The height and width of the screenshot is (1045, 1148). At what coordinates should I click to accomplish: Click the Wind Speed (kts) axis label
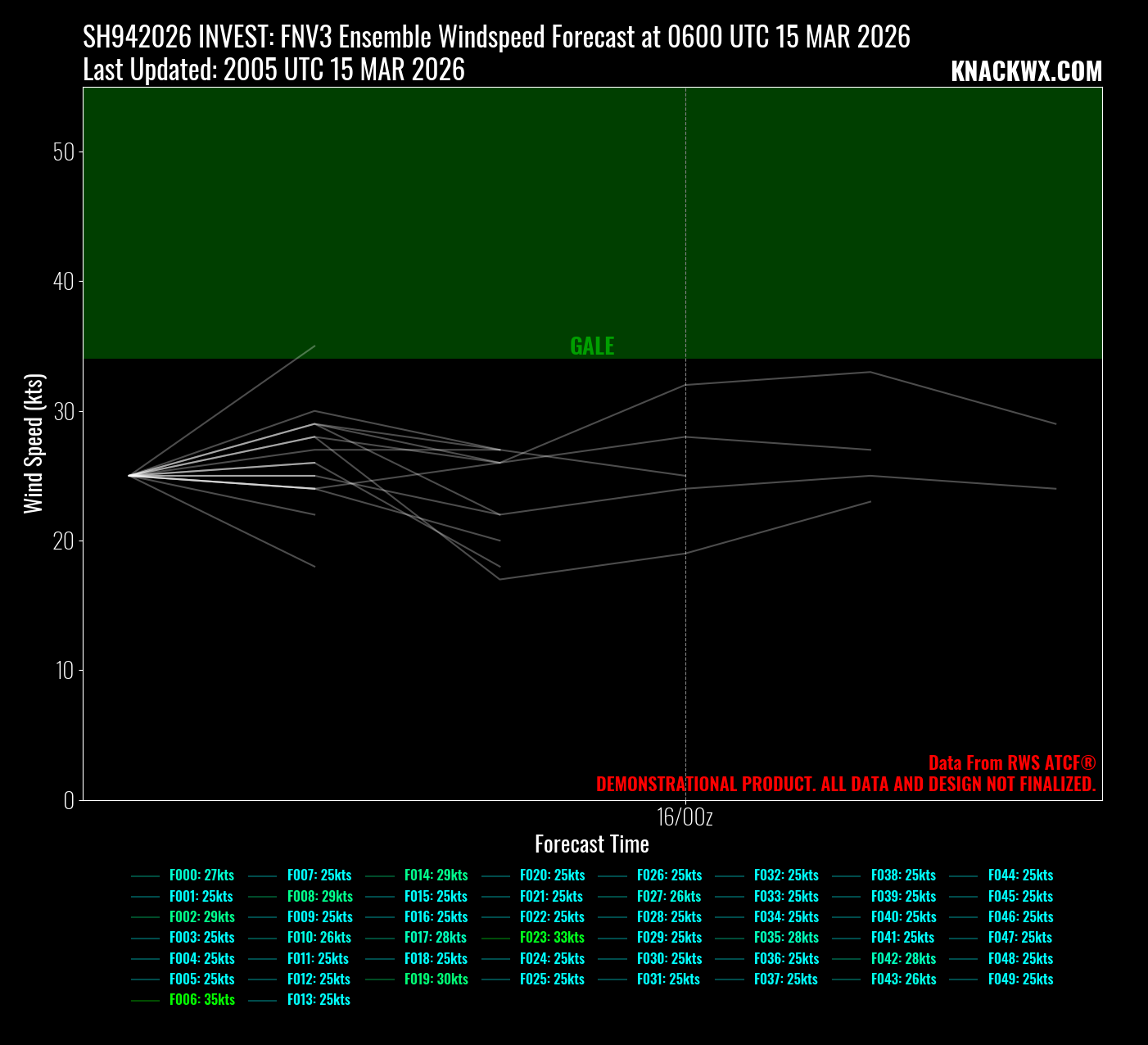pos(33,444)
